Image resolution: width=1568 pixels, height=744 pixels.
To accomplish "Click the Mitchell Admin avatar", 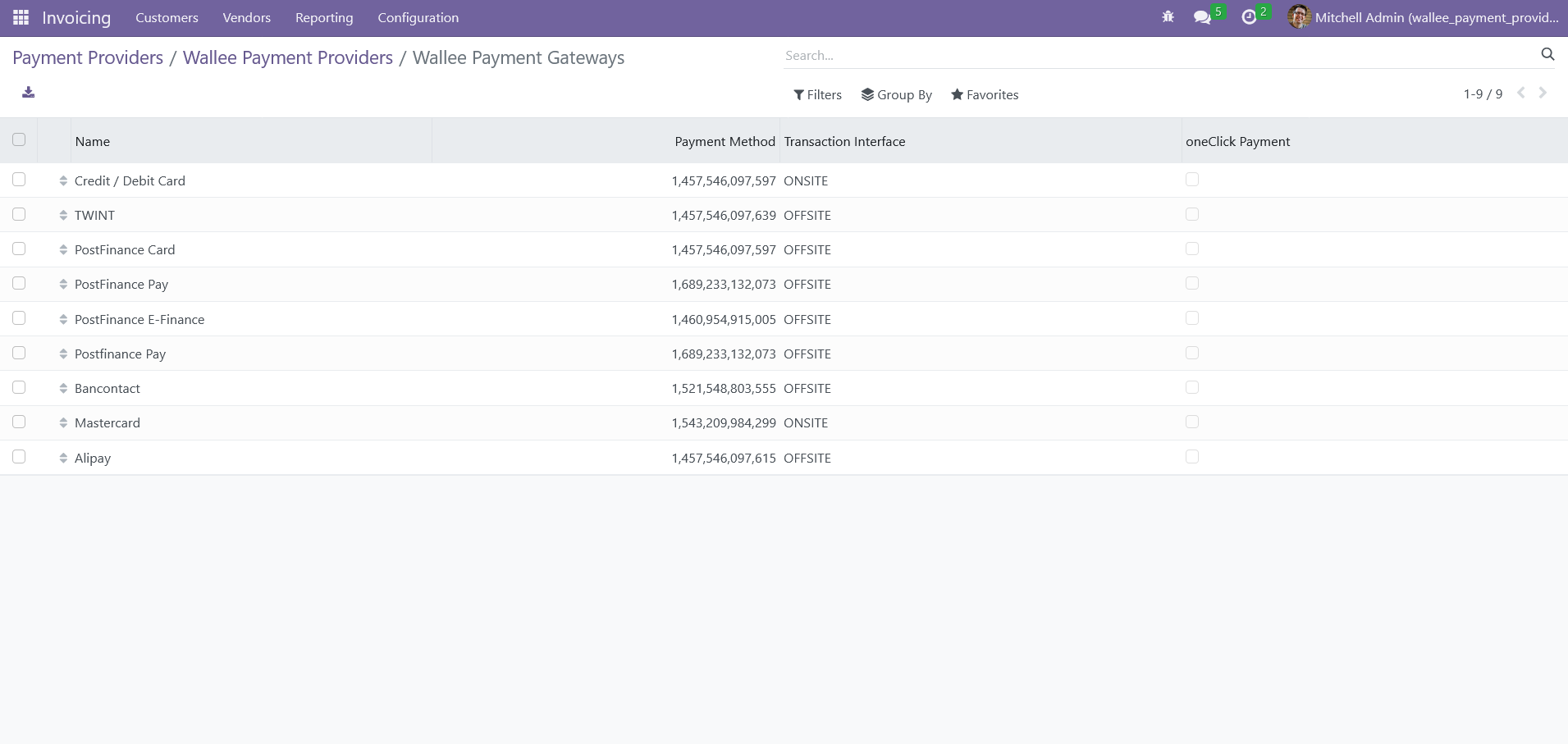I will (1298, 17).
